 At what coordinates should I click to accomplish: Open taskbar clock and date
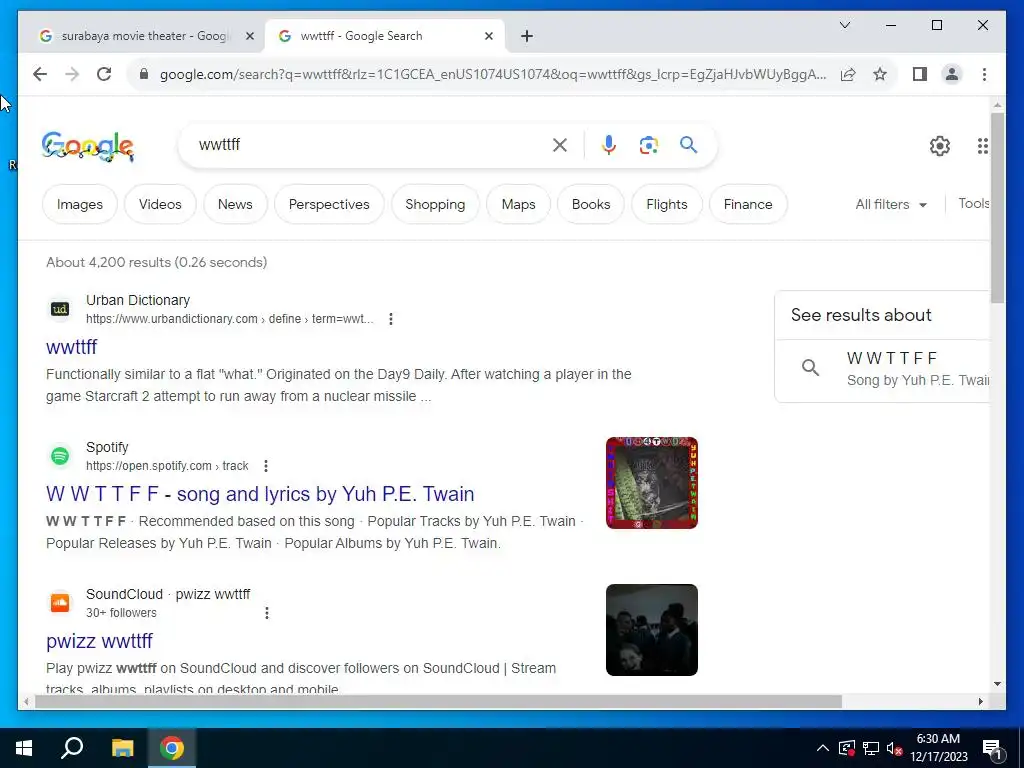tap(938, 748)
